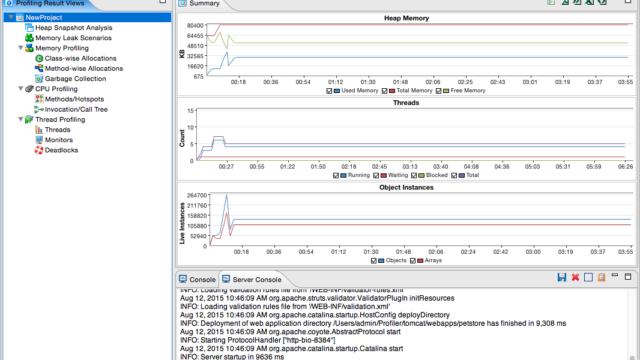
Task: Uncheck the Waiting threads checkbox
Action: tap(376, 176)
